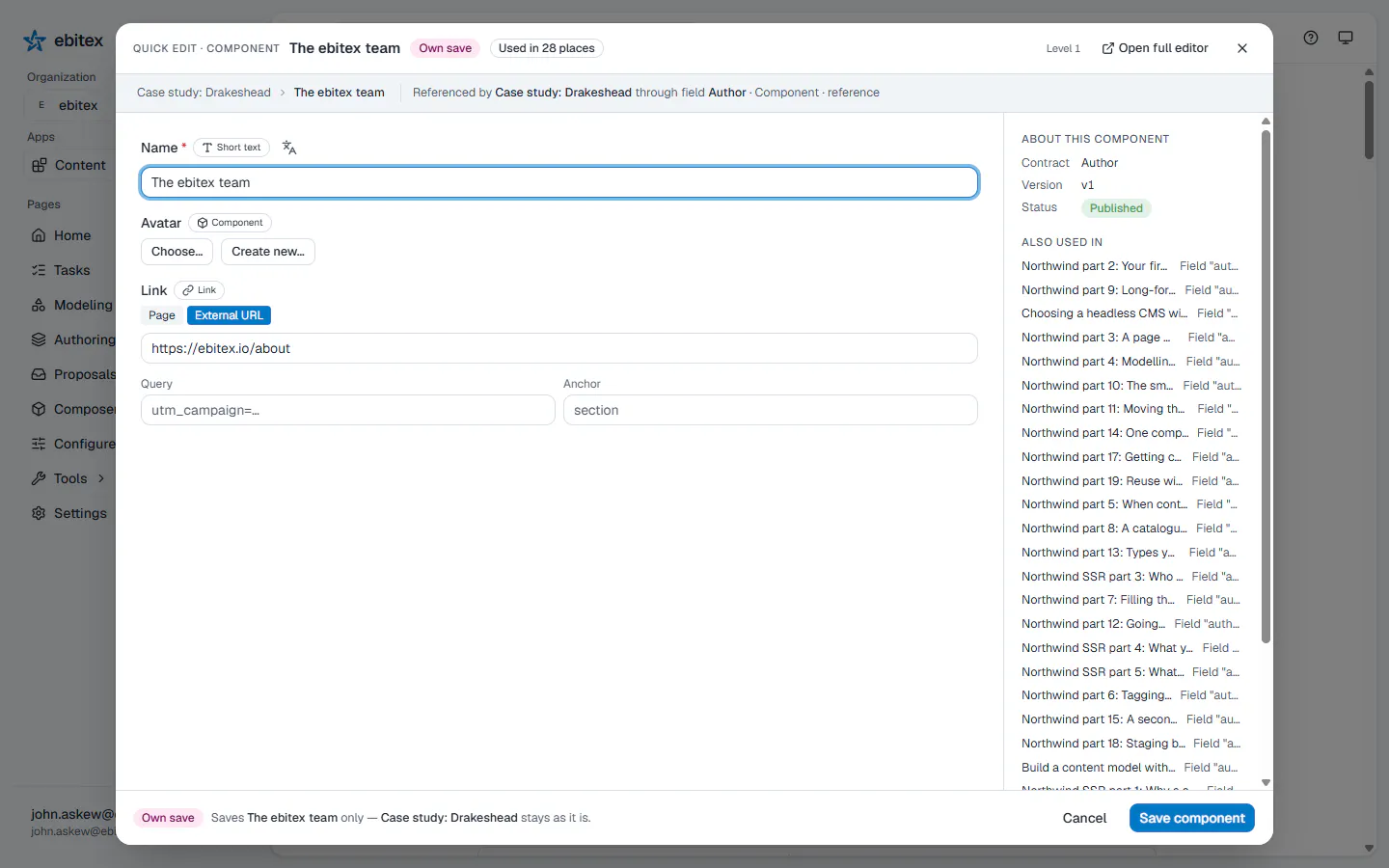Focus the Name text field
1389x868 pixels.
[559, 182]
